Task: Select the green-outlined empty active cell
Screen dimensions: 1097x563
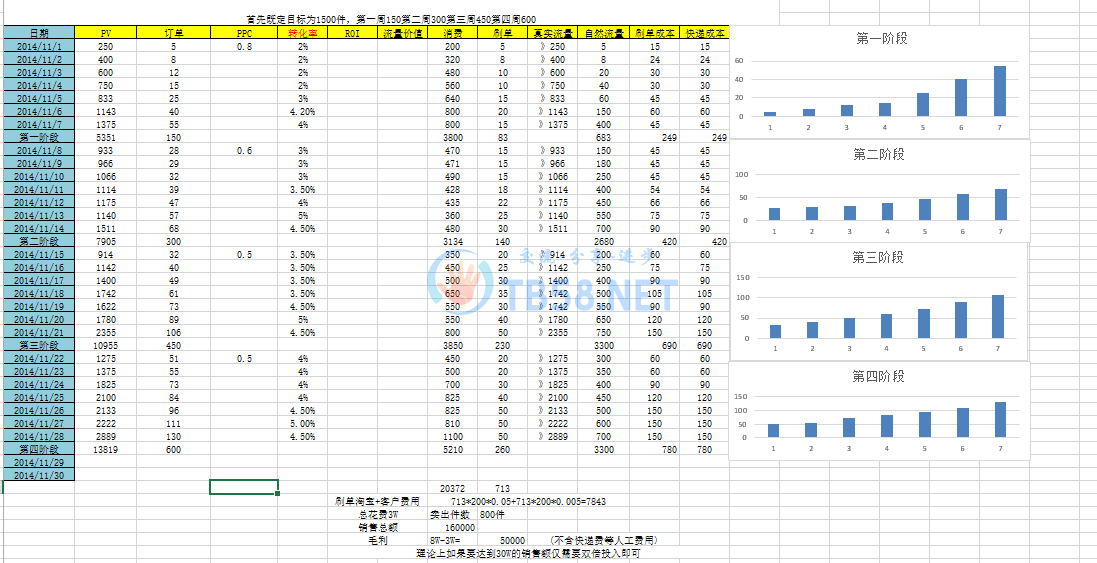Action: coord(243,487)
